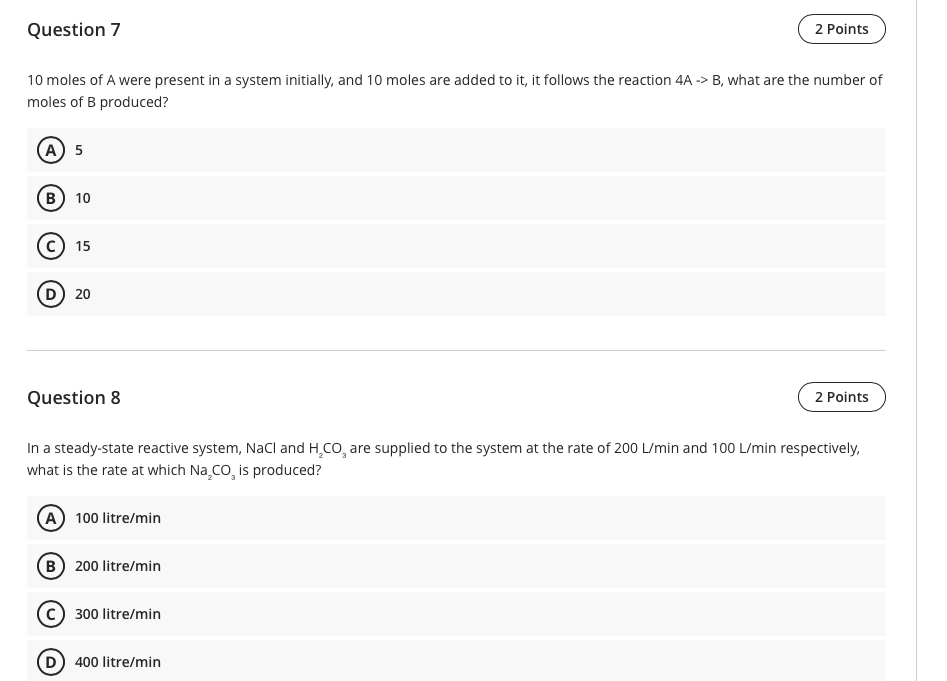
Task: Click the 2 Points badge on Question 7
Action: click(x=841, y=29)
